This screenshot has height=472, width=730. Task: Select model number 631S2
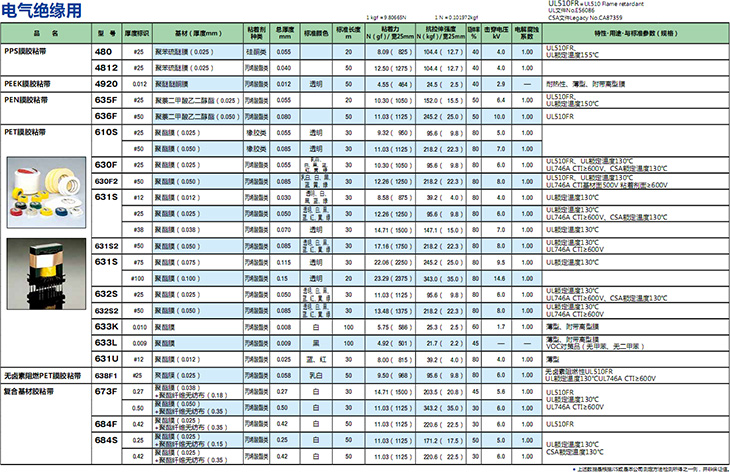click(106, 246)
